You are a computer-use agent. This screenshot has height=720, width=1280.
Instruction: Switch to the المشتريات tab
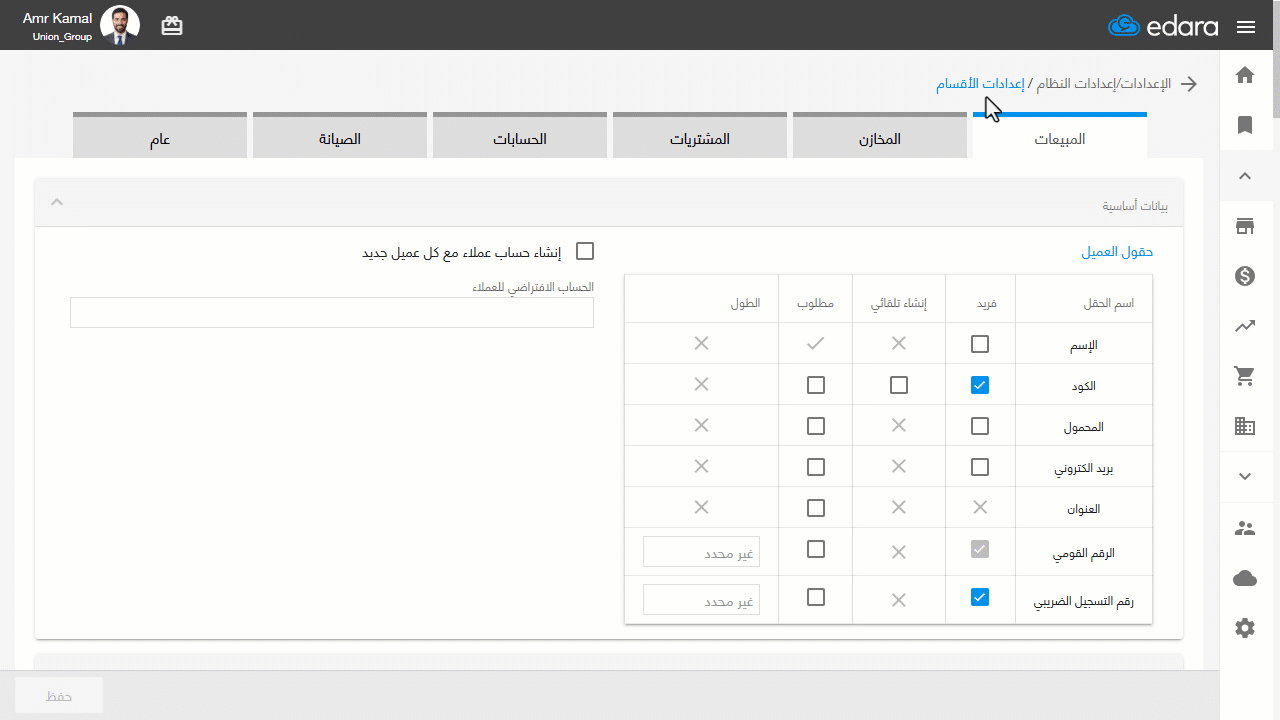click(700, 136)
